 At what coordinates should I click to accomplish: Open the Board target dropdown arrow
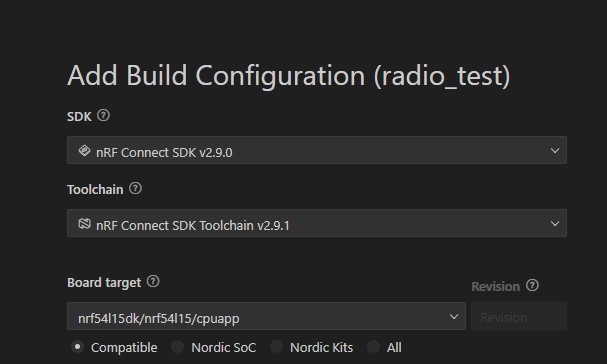point(454,317)
